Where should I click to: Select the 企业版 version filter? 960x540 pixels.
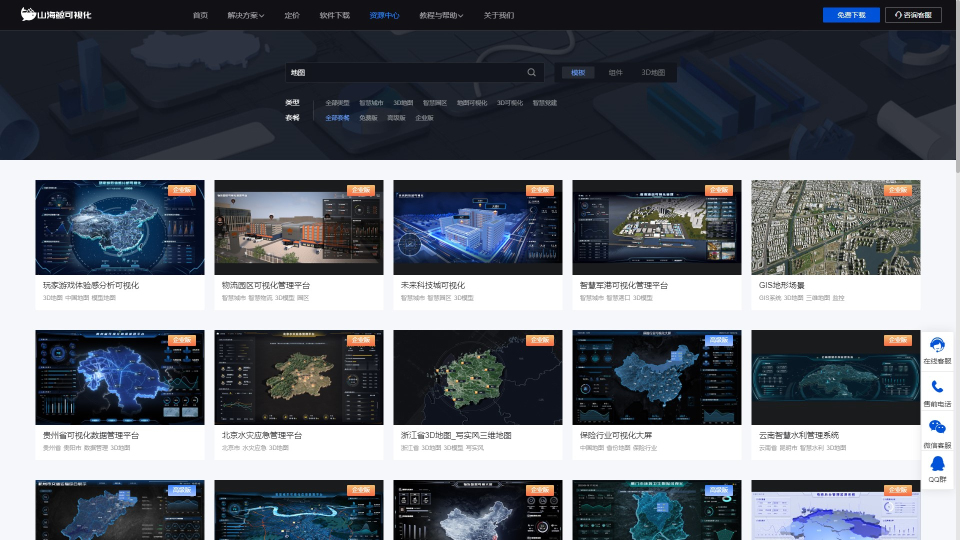point(424,118)
